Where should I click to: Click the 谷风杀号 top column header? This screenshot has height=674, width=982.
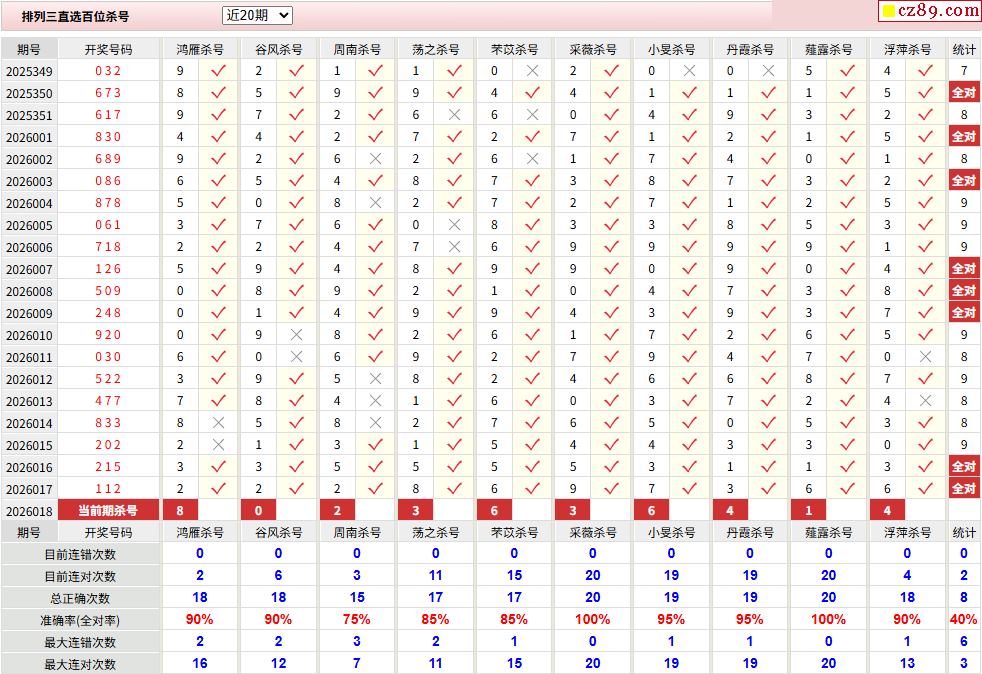(x=279, y=49)
